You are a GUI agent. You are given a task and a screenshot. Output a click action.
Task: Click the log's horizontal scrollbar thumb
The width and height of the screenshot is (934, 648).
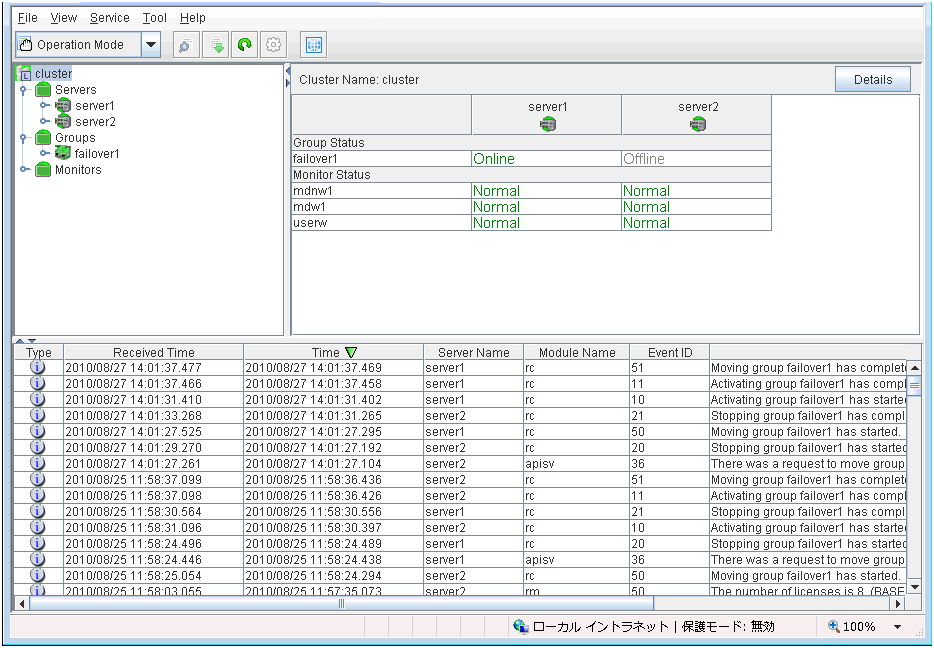click(341, 604)
